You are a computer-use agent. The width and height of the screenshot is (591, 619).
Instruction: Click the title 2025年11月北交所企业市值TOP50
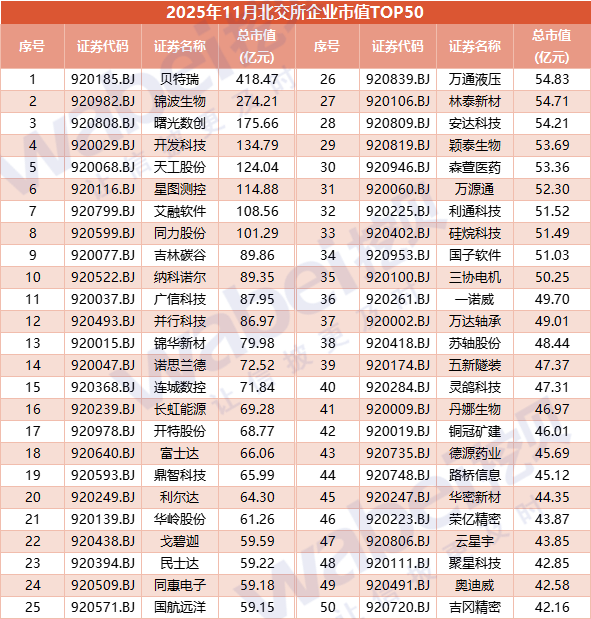tap(295, 12)
